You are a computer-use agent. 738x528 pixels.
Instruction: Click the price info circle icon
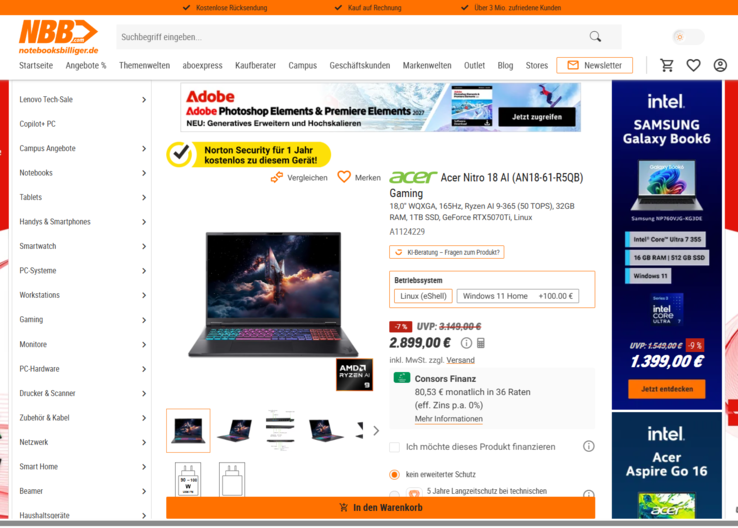click(466, 343)
